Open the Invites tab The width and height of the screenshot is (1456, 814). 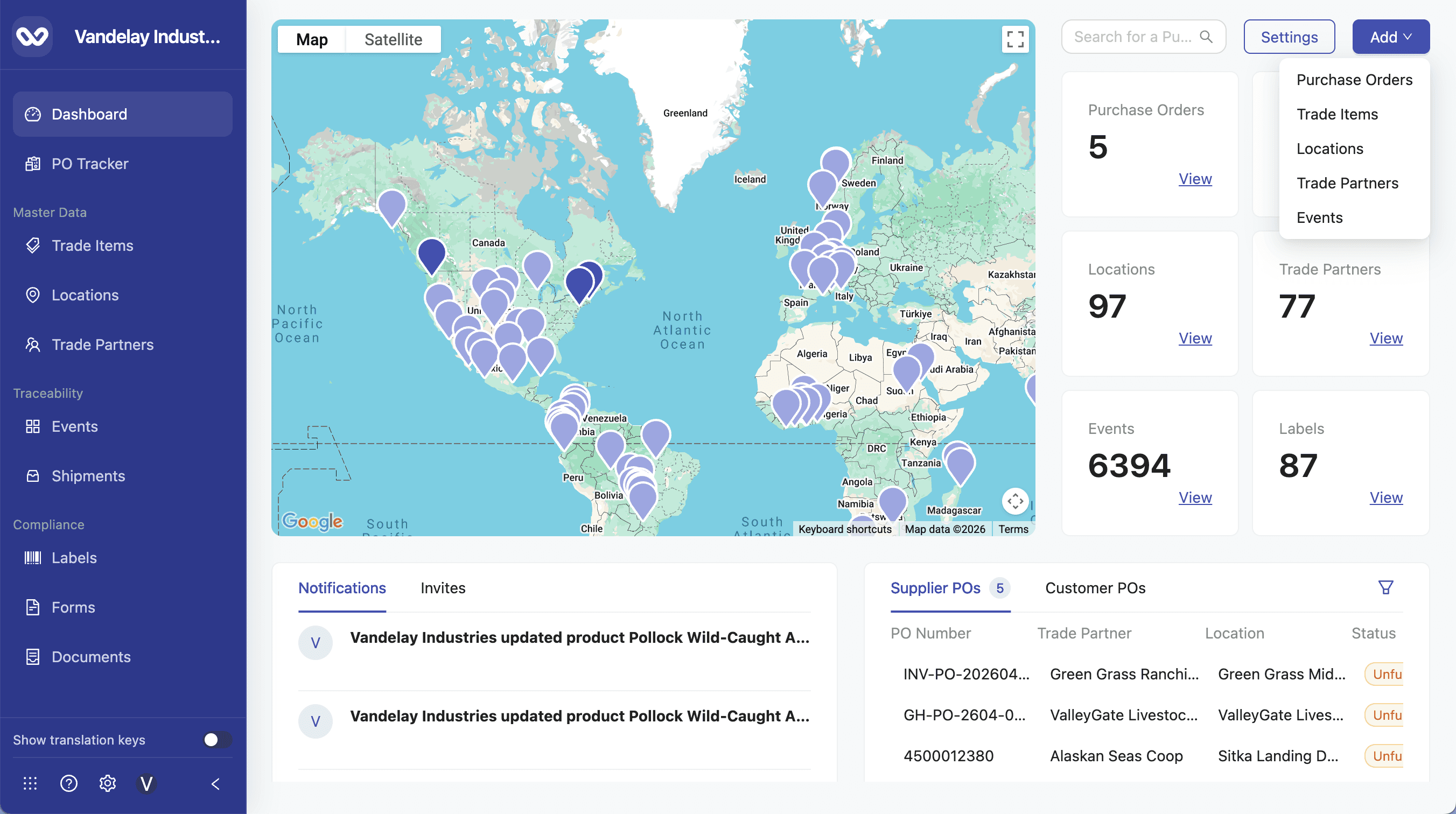coord(443,588)
